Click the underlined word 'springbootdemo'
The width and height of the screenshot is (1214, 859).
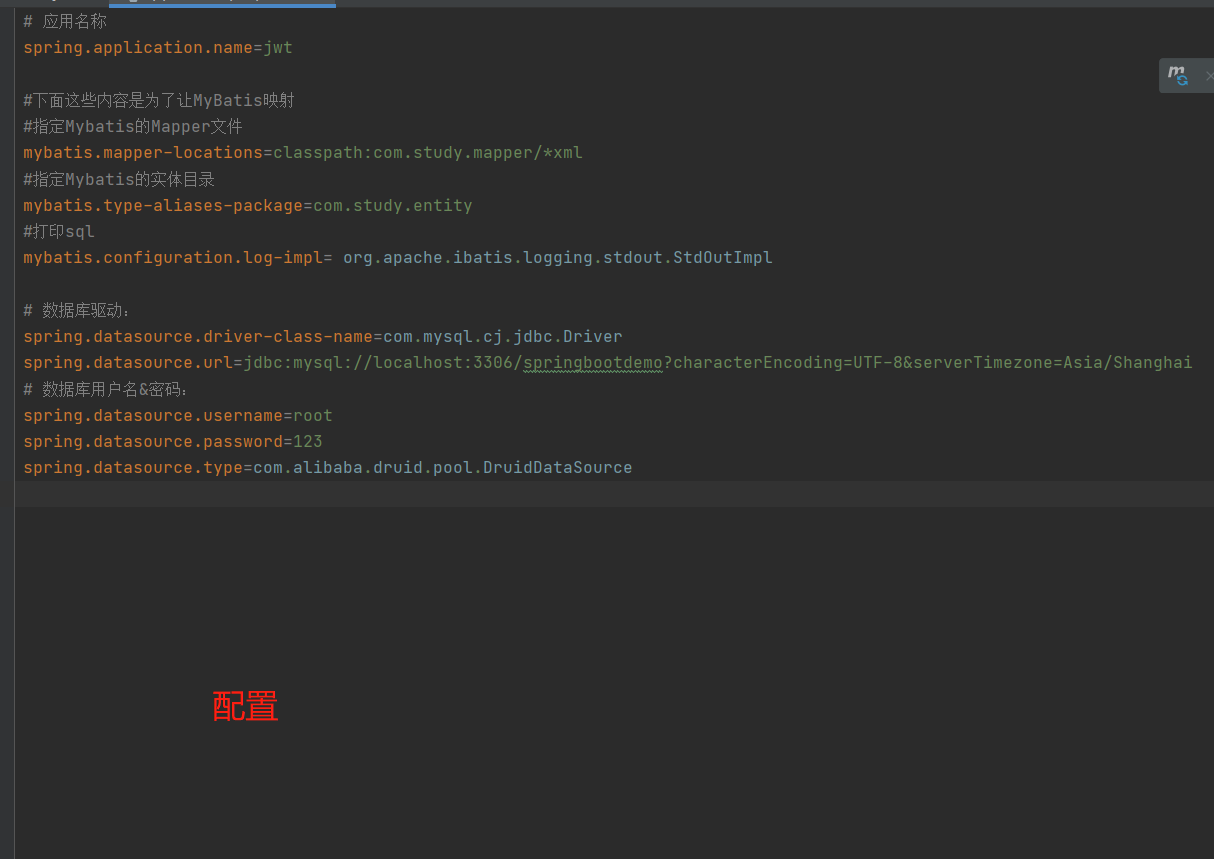pyautogui.click(x=593, y=362)
